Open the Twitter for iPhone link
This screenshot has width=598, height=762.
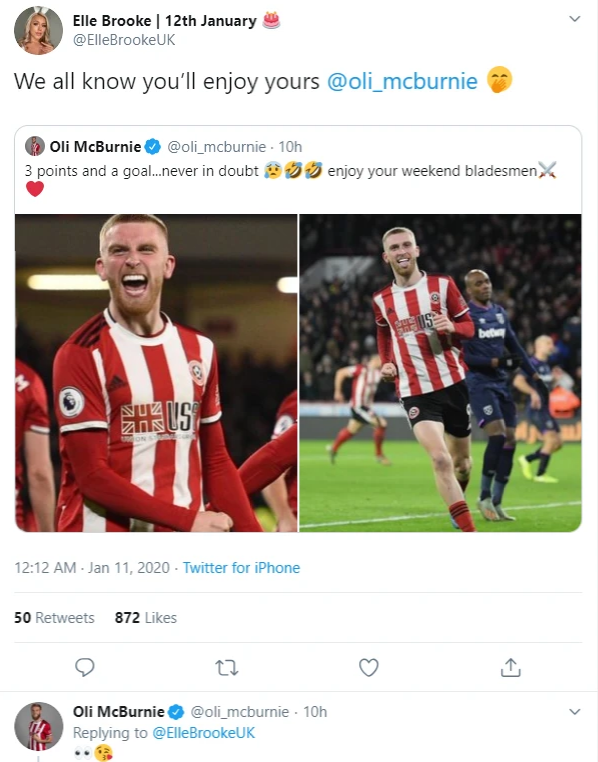pyautogui.click(x=241, y=568)
